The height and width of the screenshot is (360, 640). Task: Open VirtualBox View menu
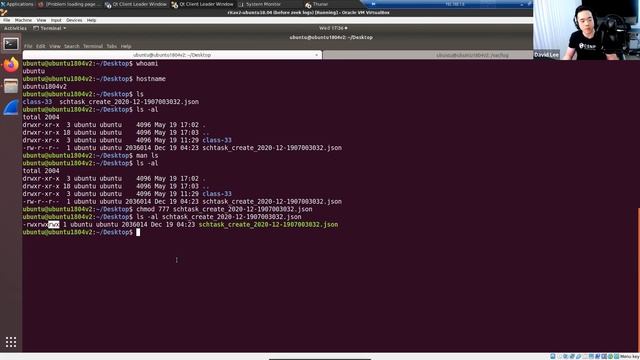pyautogui.click(x=41, y=20)
